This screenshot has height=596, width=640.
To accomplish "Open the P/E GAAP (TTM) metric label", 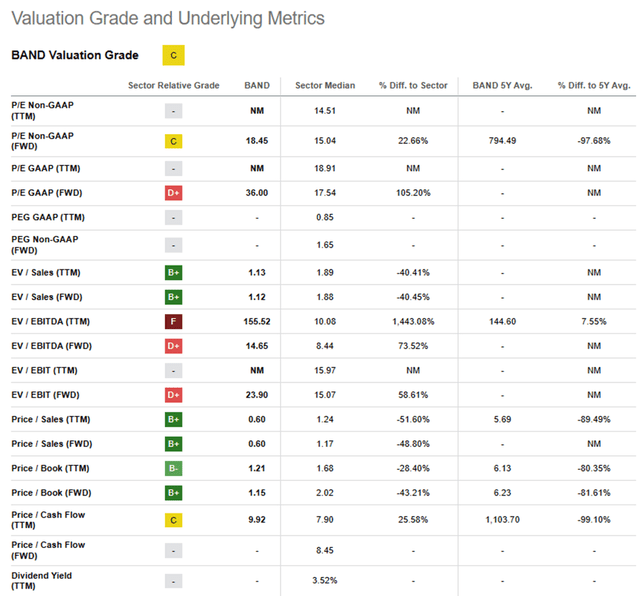I will [46, 168].
